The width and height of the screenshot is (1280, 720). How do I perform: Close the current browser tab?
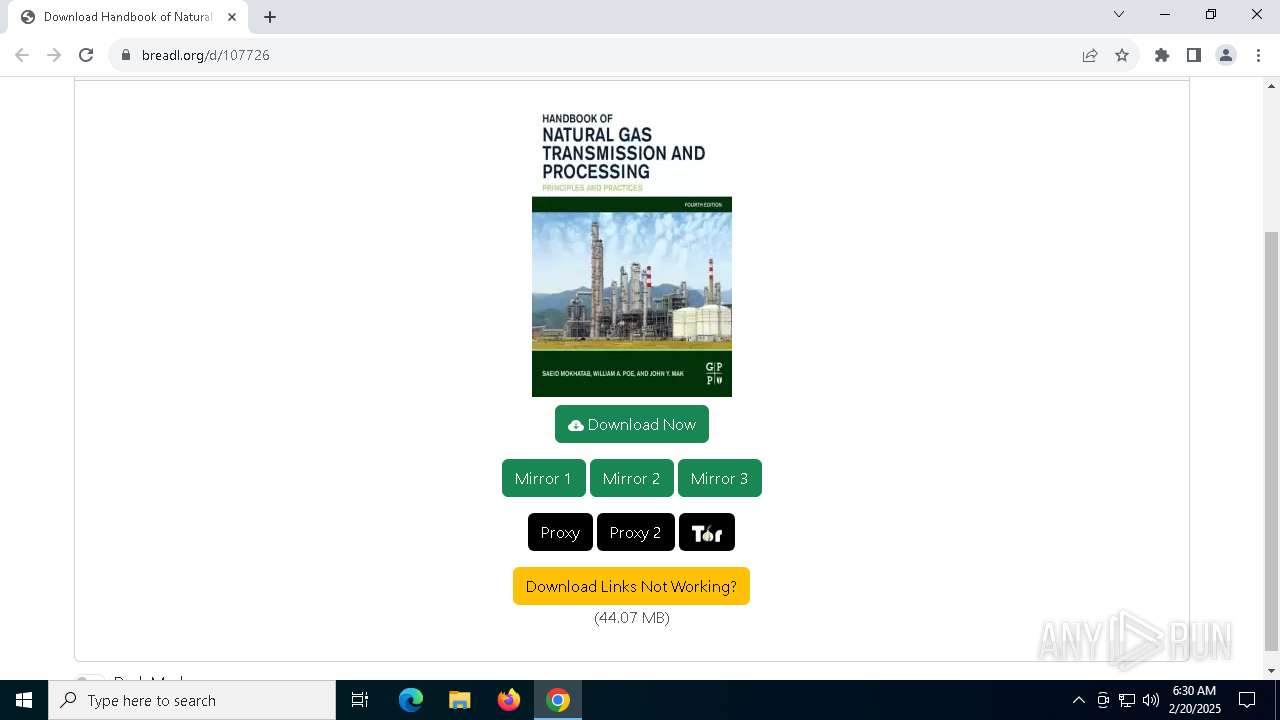click(232, 17)
